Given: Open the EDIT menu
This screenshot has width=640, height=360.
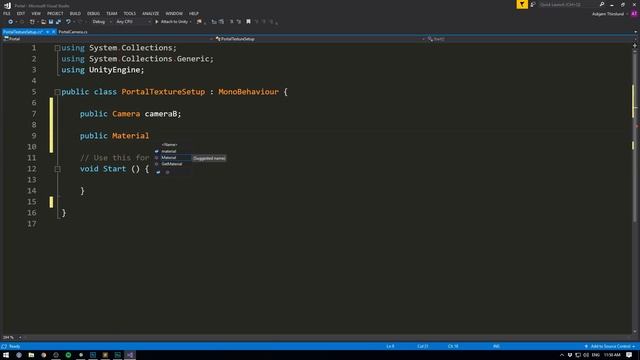Looking at the screenshot, I should 21,13.
